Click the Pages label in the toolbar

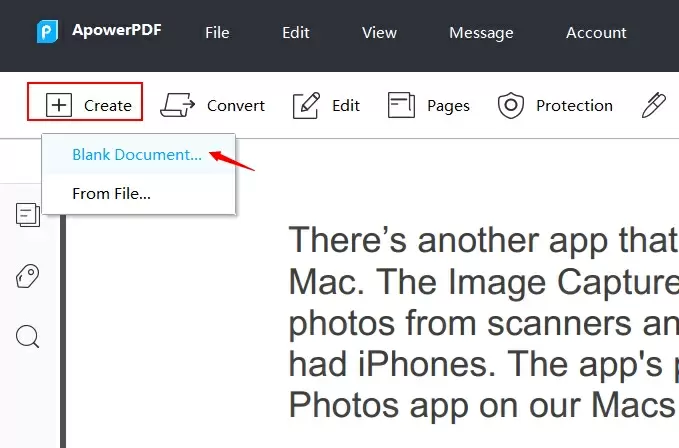click(448, 106)
